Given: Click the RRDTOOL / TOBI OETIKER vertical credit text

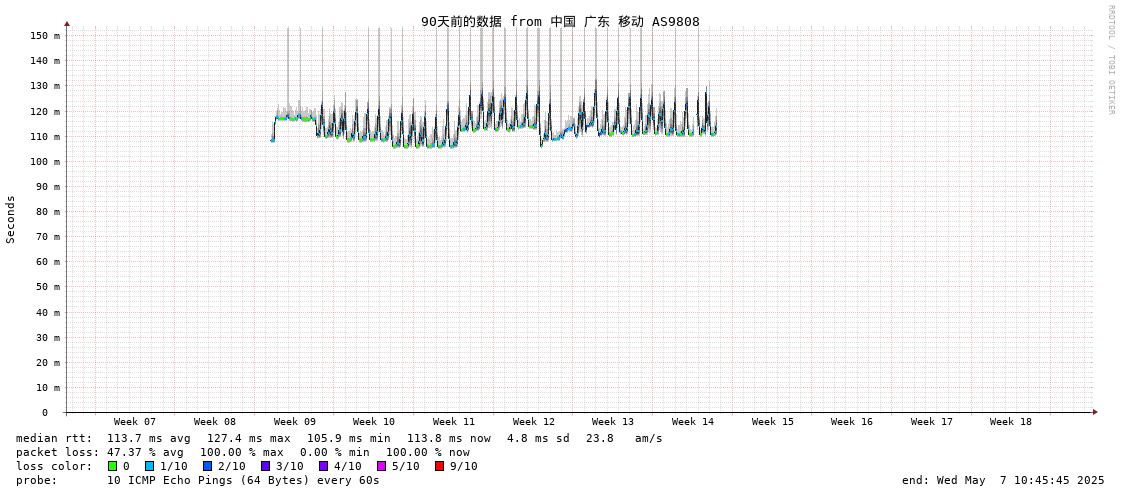Looking at the screenshot, I should (1110, 59).
